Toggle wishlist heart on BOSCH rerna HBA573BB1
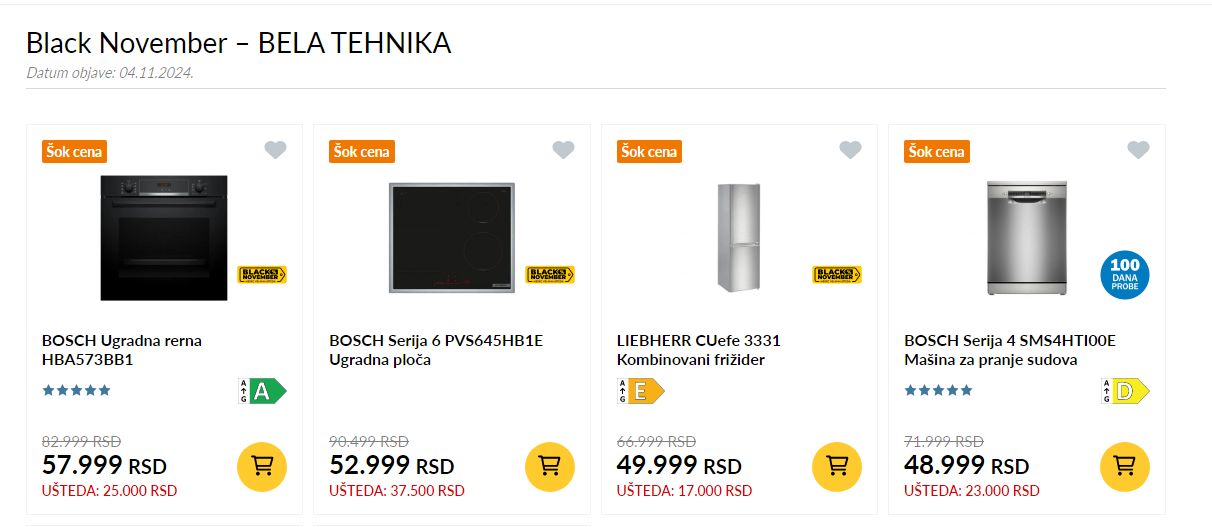 [275, 150]
